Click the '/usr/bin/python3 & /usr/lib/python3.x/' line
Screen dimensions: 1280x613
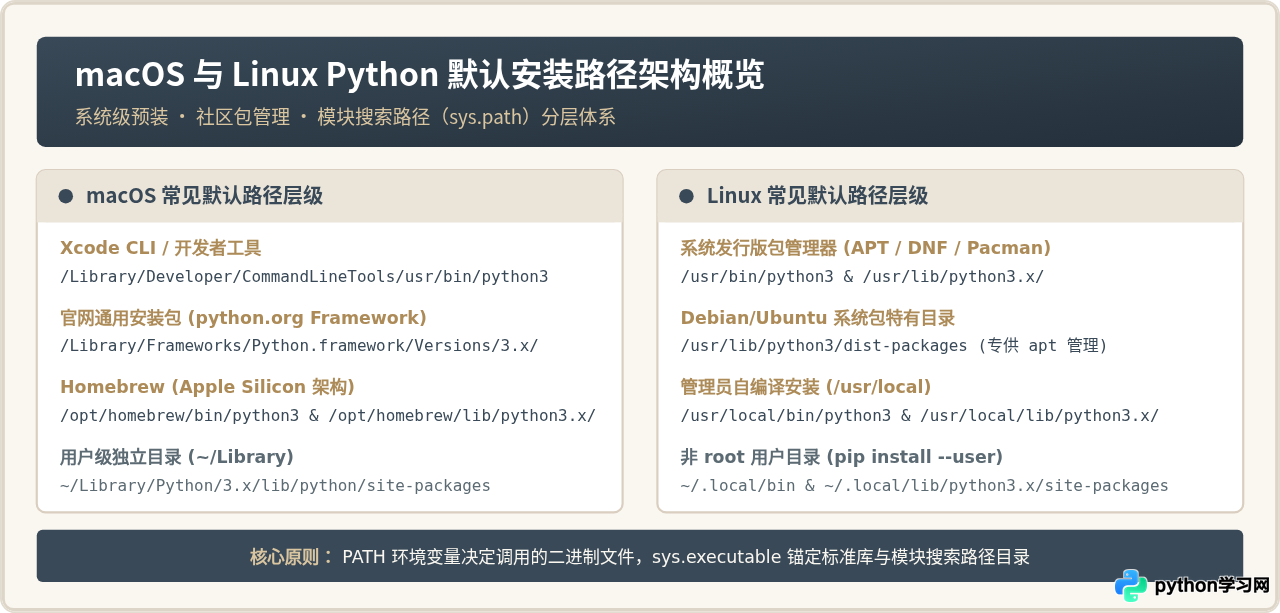[862, 277]
